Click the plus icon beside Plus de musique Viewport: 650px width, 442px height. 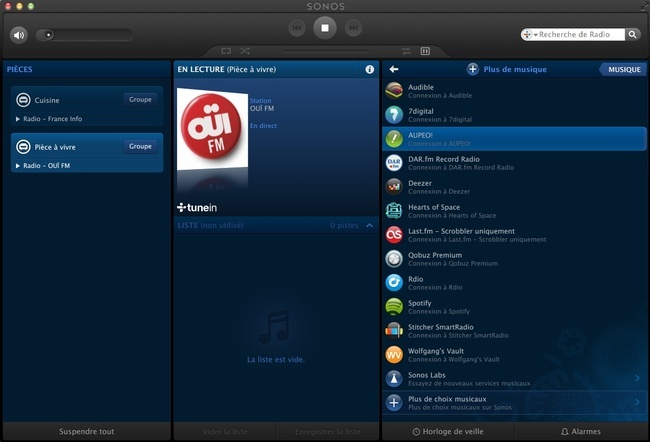(x=473, y=69)
